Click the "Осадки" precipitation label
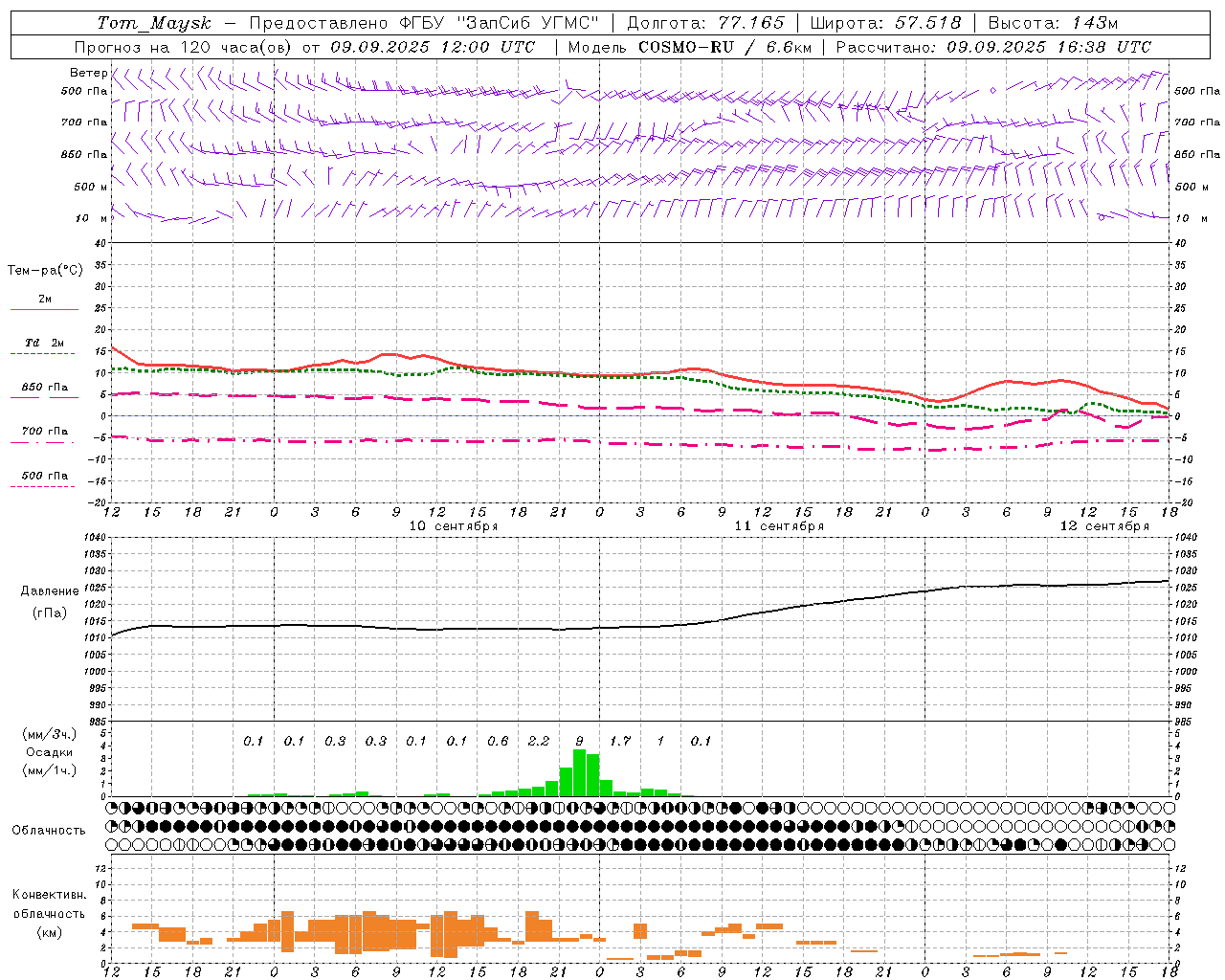 click(50, 752)
